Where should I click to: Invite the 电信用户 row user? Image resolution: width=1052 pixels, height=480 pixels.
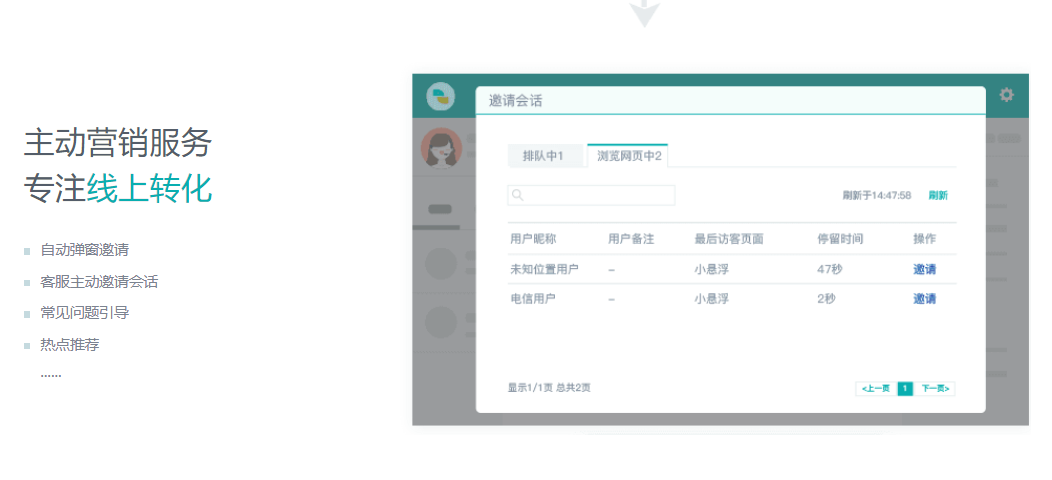pos(925,299)
